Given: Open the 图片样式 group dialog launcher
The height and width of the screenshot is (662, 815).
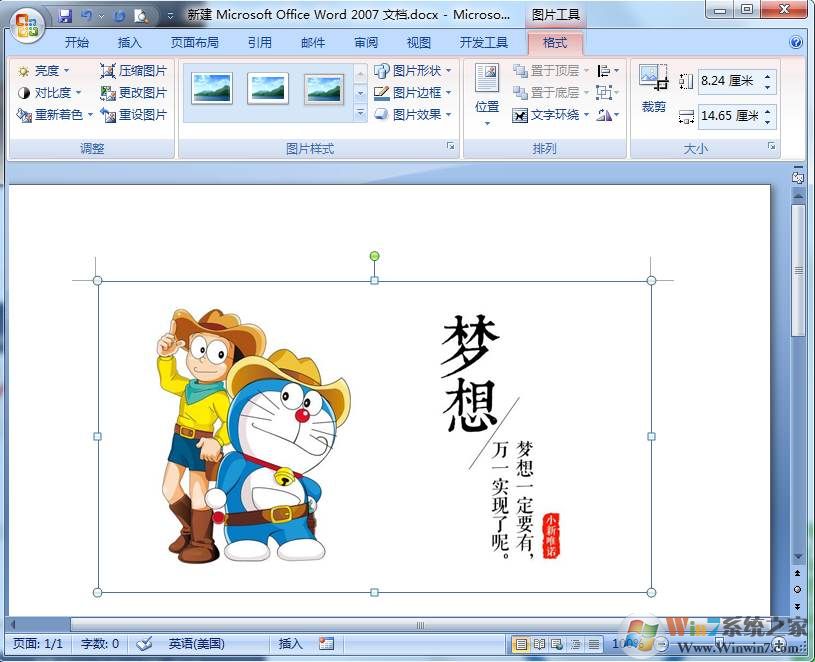Looking at the screenshot, I should (x=451, y=147).
